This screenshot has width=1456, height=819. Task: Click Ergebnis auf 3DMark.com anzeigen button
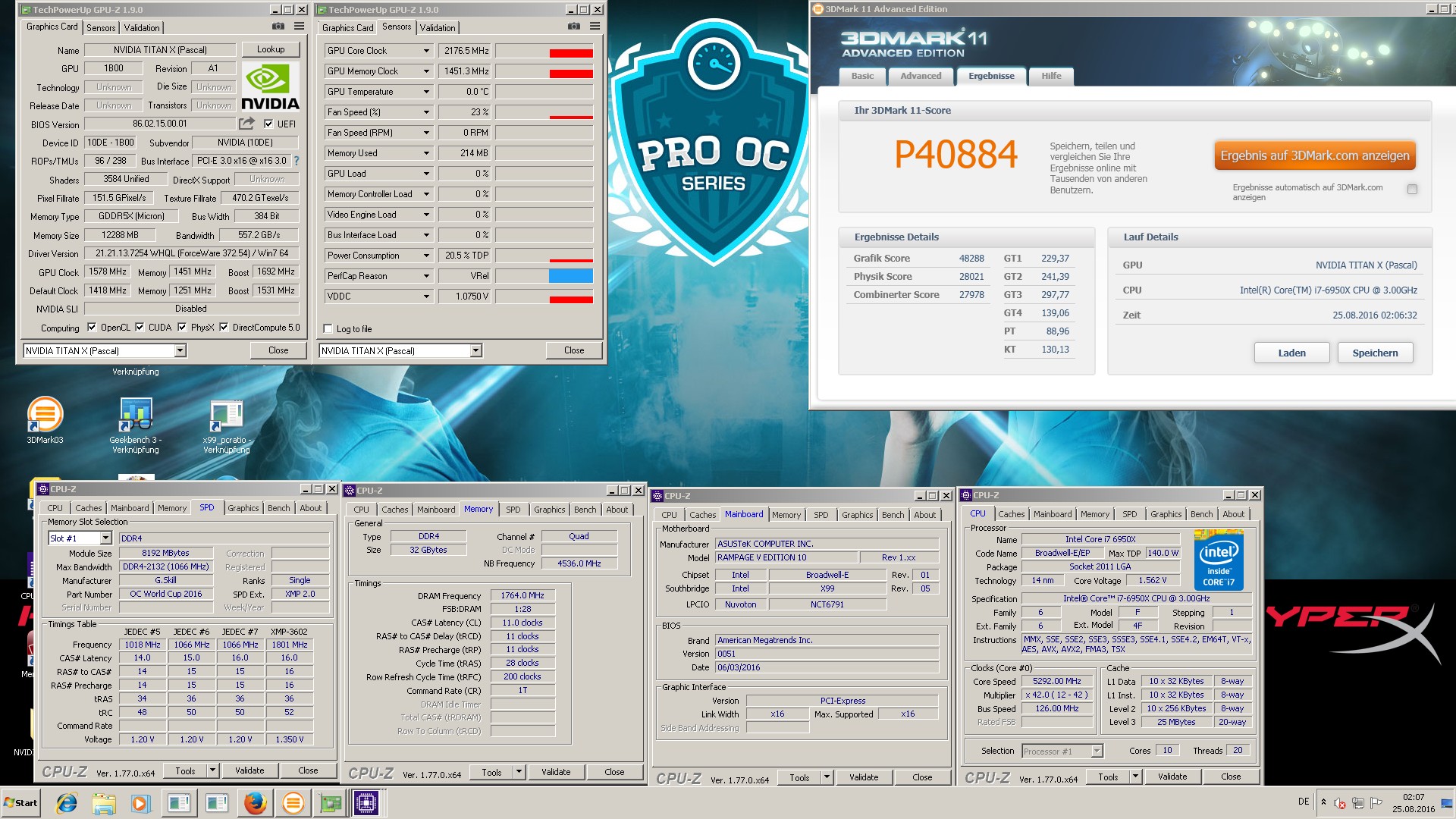point(1314,156)
